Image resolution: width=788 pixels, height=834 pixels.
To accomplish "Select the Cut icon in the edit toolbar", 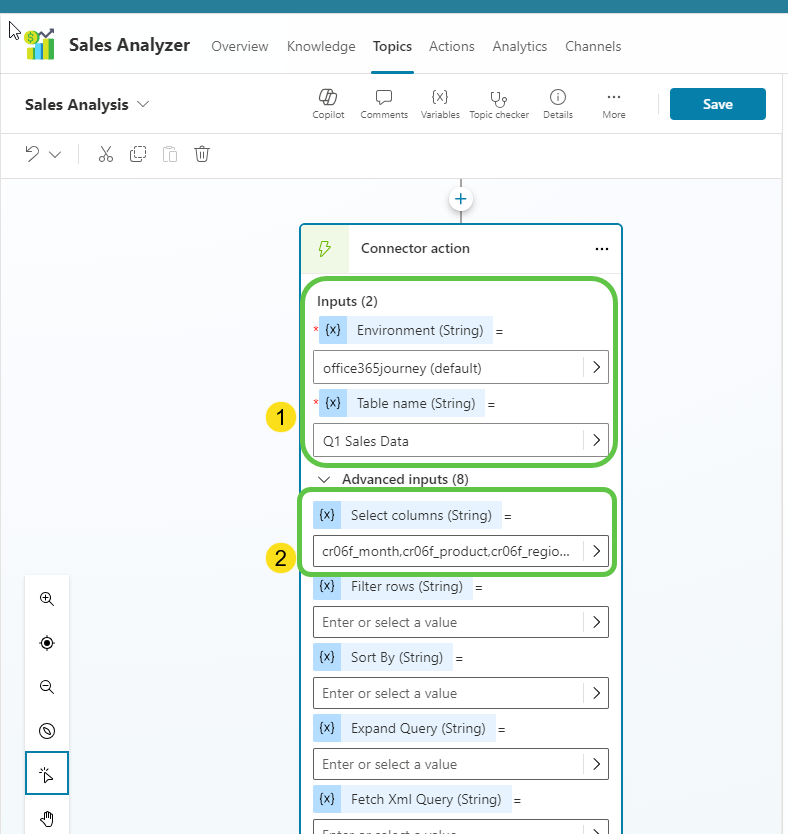I will pyautogui.click(x=106, y=154).
